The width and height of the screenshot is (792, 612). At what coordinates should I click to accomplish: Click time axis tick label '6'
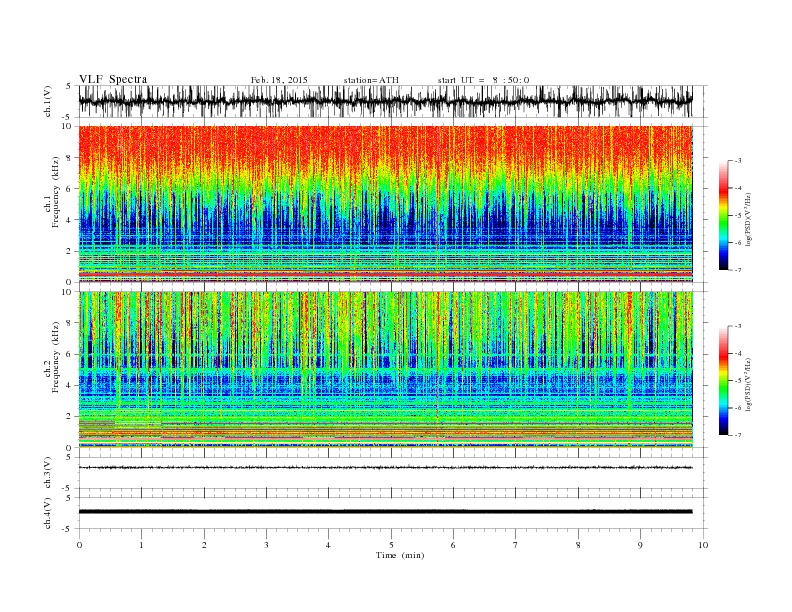[x=453, y=545]
